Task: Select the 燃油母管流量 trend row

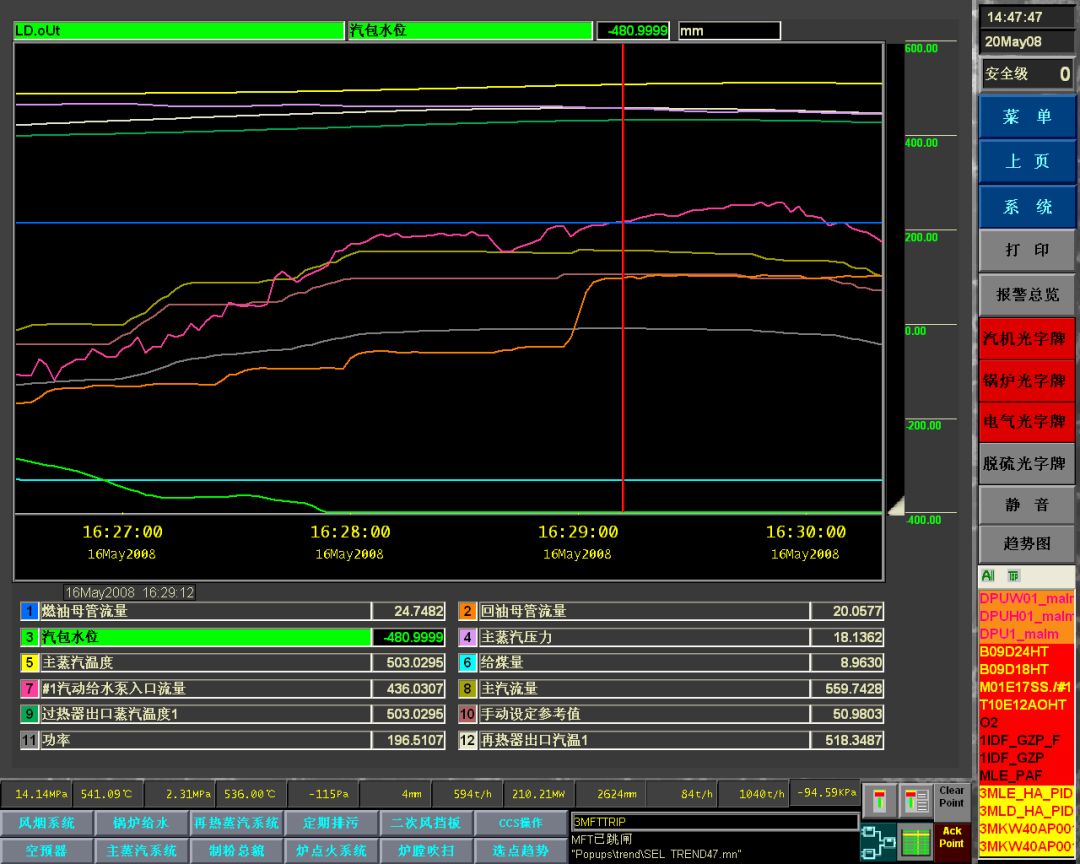Action: pyautogui.click(x=233, y=611)
